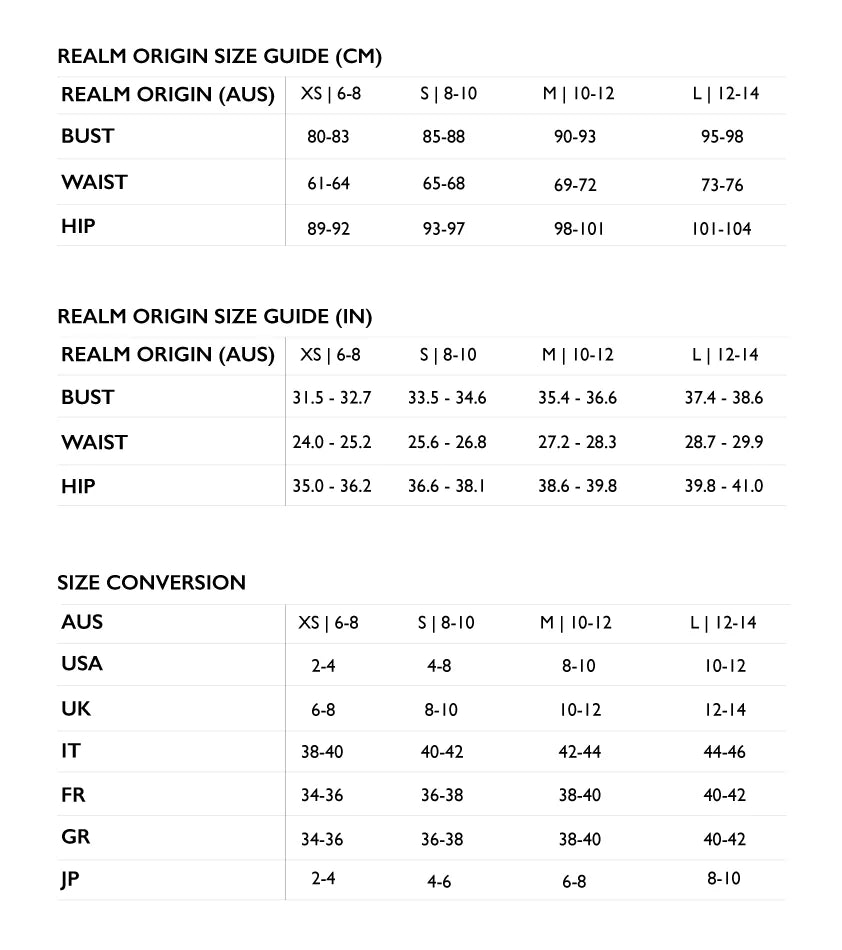Select the hip value 93-97
Image resolution: width=842 pixels, height=950 pixels.
click(x=444, y=229)
